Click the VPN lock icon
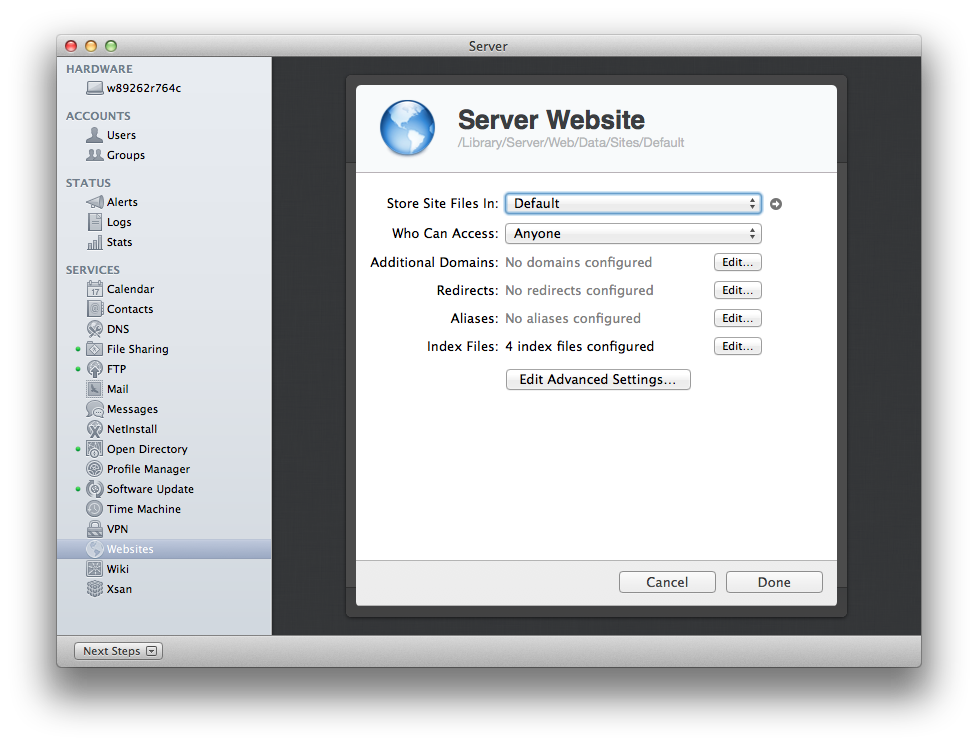The width and height of the screenshot is (978, 746). [95, 529]
